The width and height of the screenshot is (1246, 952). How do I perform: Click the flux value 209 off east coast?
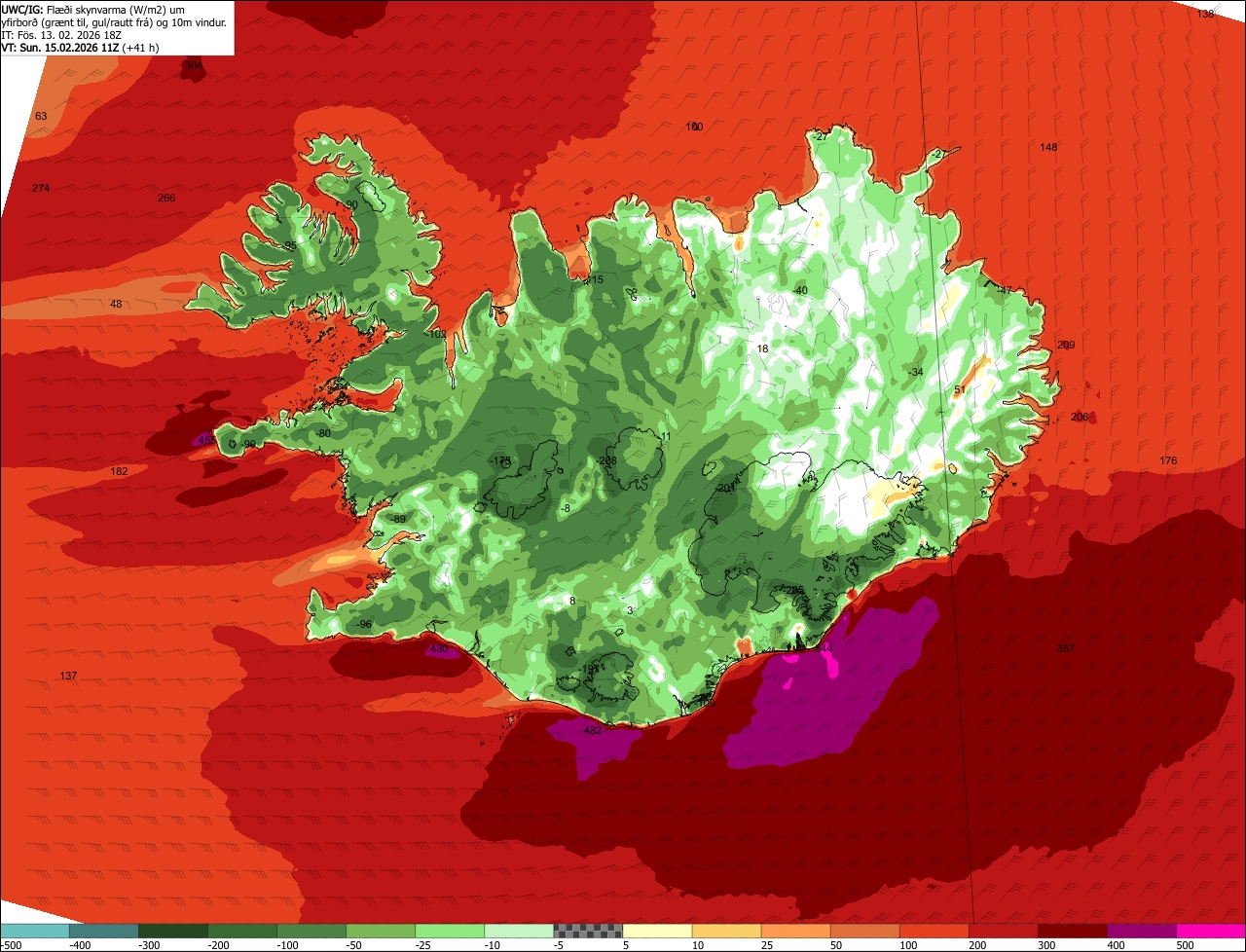[x=1066, y=345]
